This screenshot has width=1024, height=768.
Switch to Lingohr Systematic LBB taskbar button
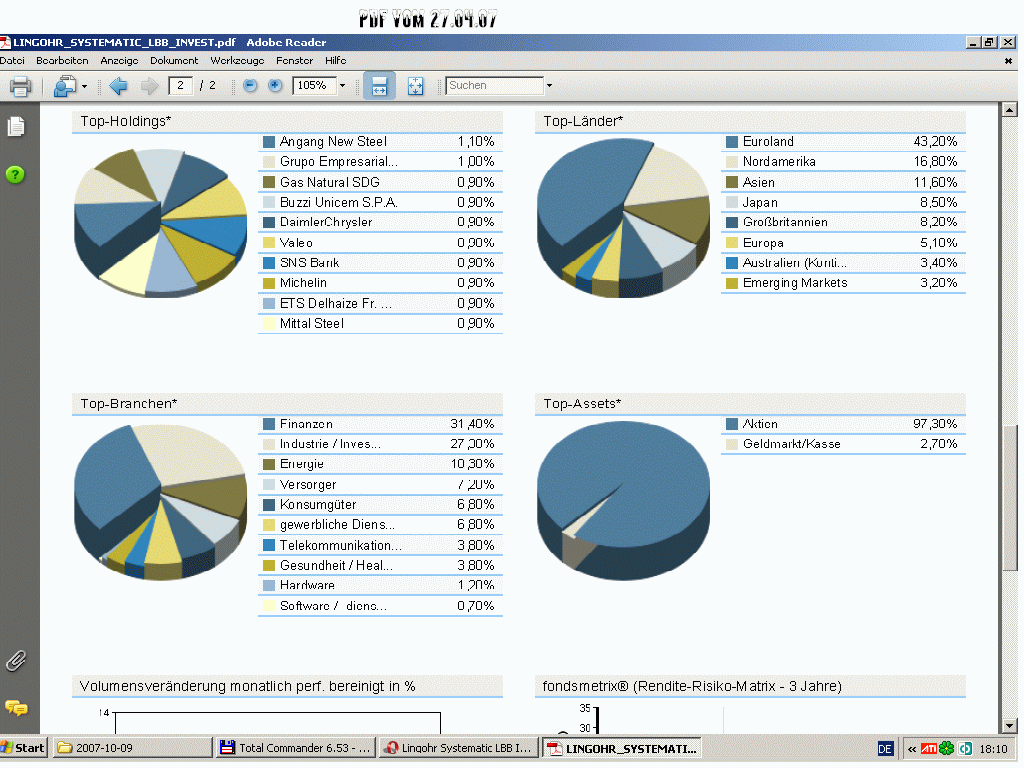click(x=459, y=748)
